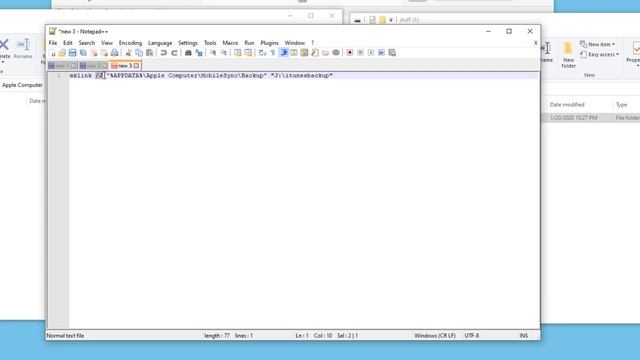The image size is (640, 360).
Task: Toggle synchronized vertical scrolling
Action: coord(238,53)
